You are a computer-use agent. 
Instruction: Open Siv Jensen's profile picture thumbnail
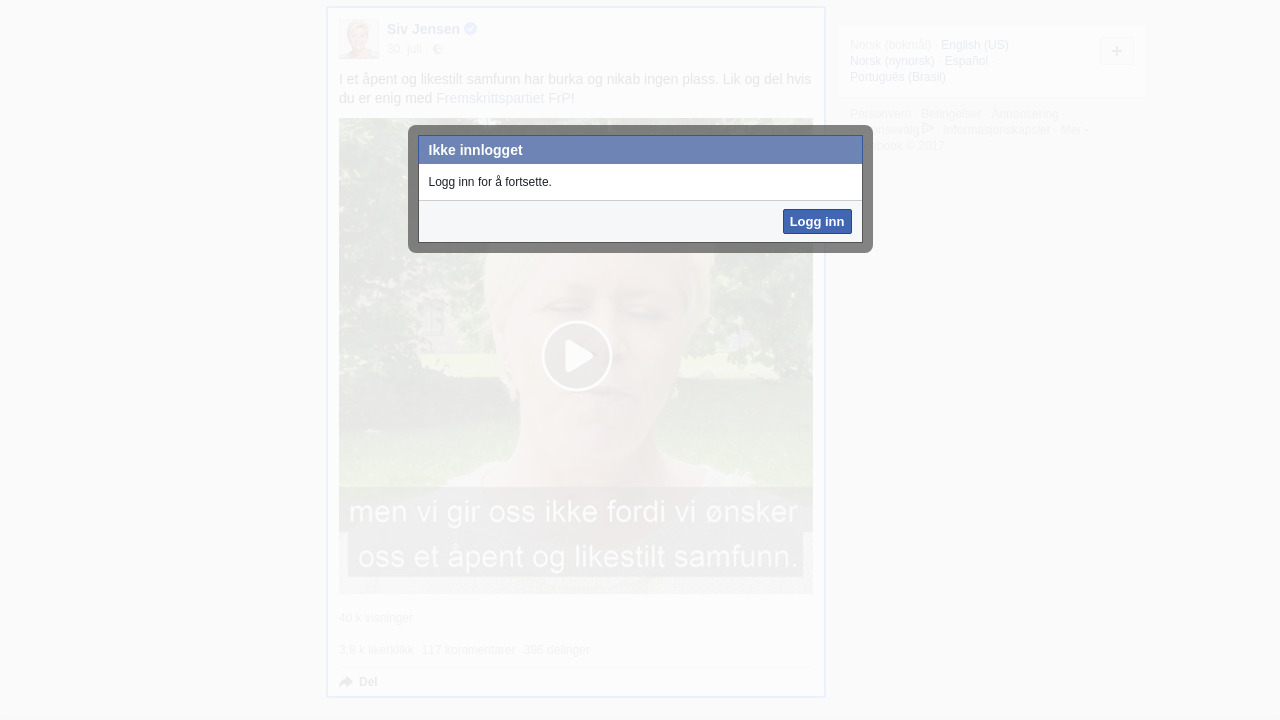(x=358, y=39)
